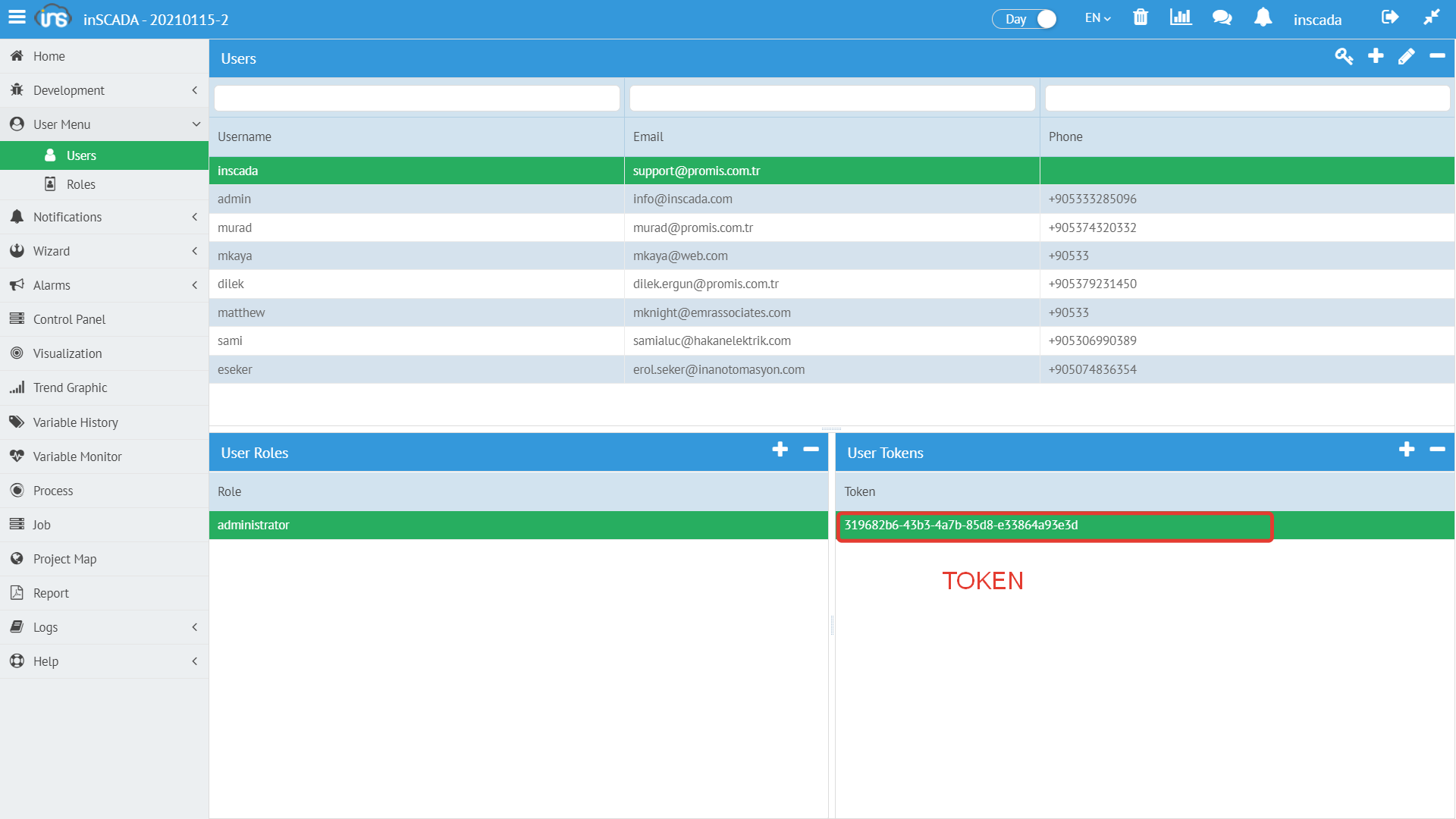Click the Username filter input field
Image resolution: width=1456 pixels, height=819 pixels.
pos(416,98)
